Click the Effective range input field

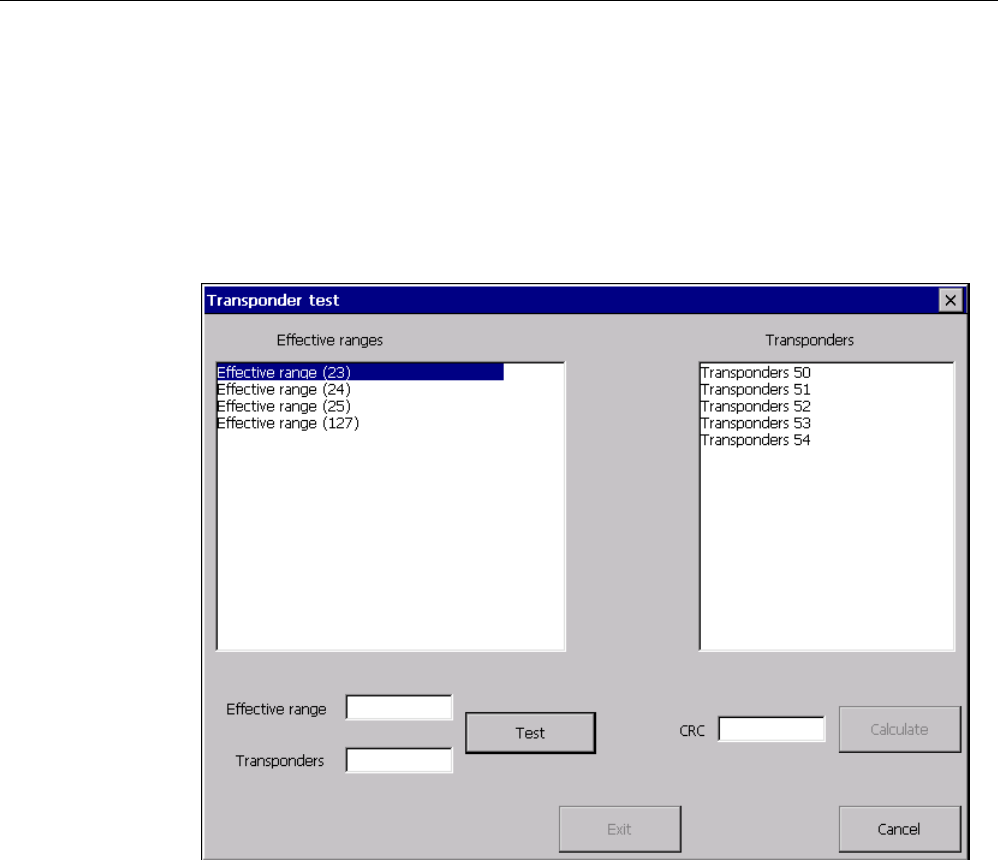coord(399,707)
